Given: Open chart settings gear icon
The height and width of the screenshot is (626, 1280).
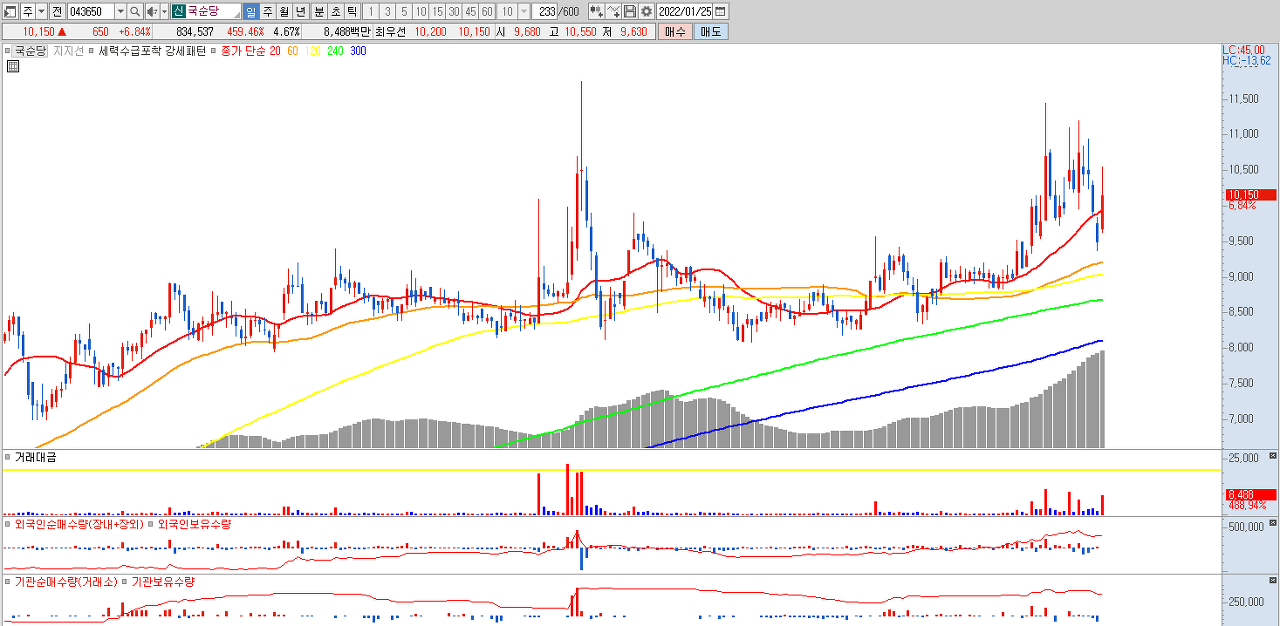Looking at the screenshot, I should pos(646,11).
